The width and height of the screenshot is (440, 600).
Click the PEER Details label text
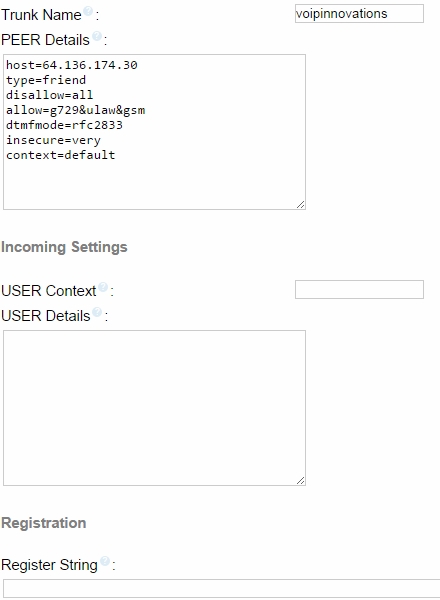point(46,40)
